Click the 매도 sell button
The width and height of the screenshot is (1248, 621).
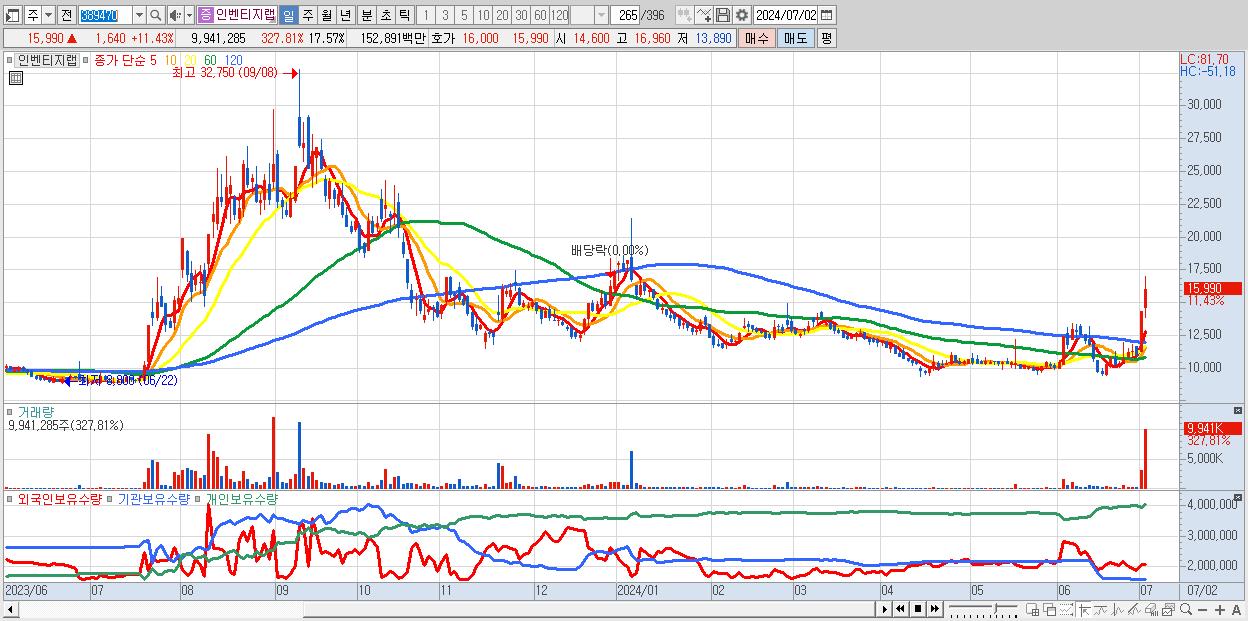[x=795, y=38]
